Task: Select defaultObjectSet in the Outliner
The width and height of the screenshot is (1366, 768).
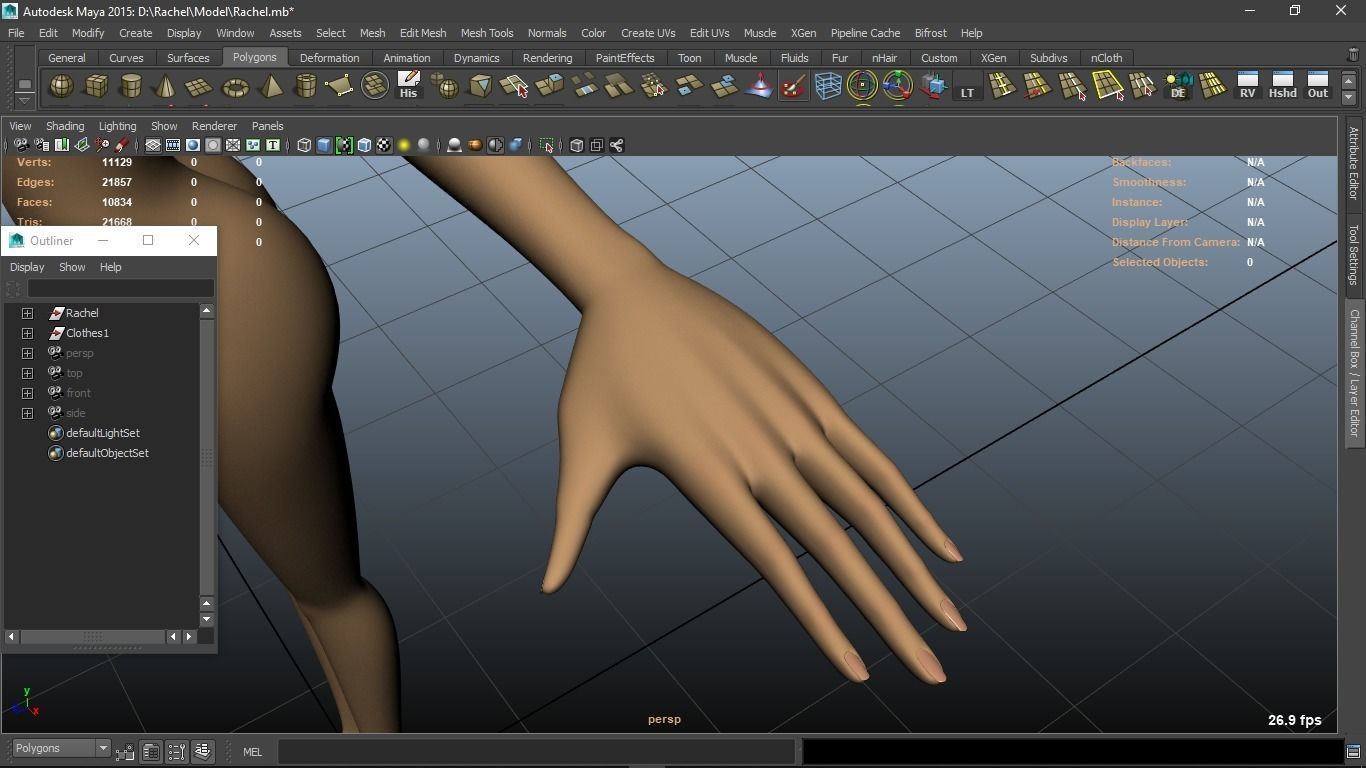Action: coord(107,453)
